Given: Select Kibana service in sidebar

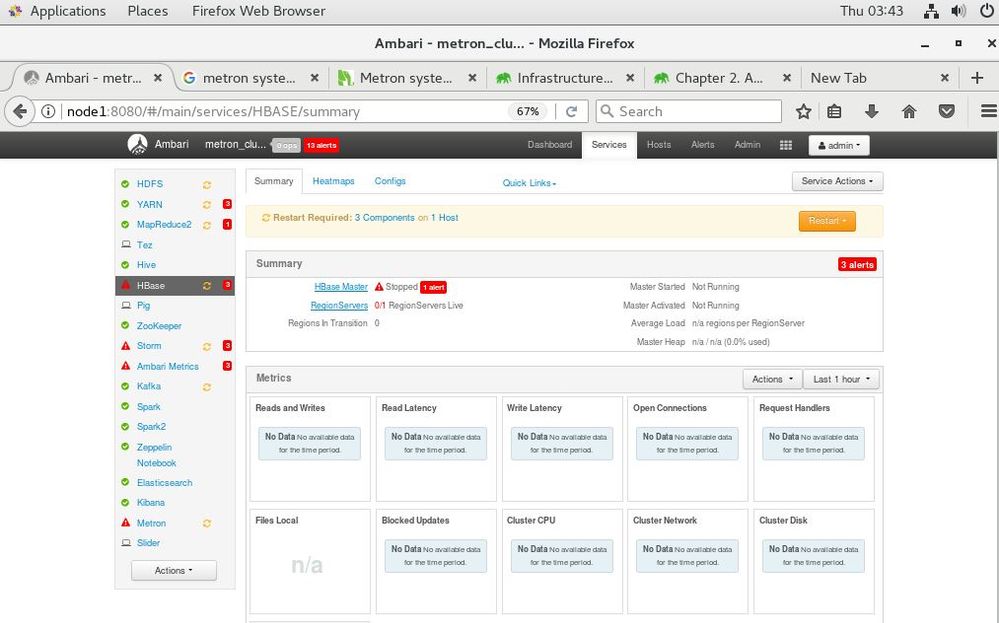Looking at the screenshot, I should point(150,502).
